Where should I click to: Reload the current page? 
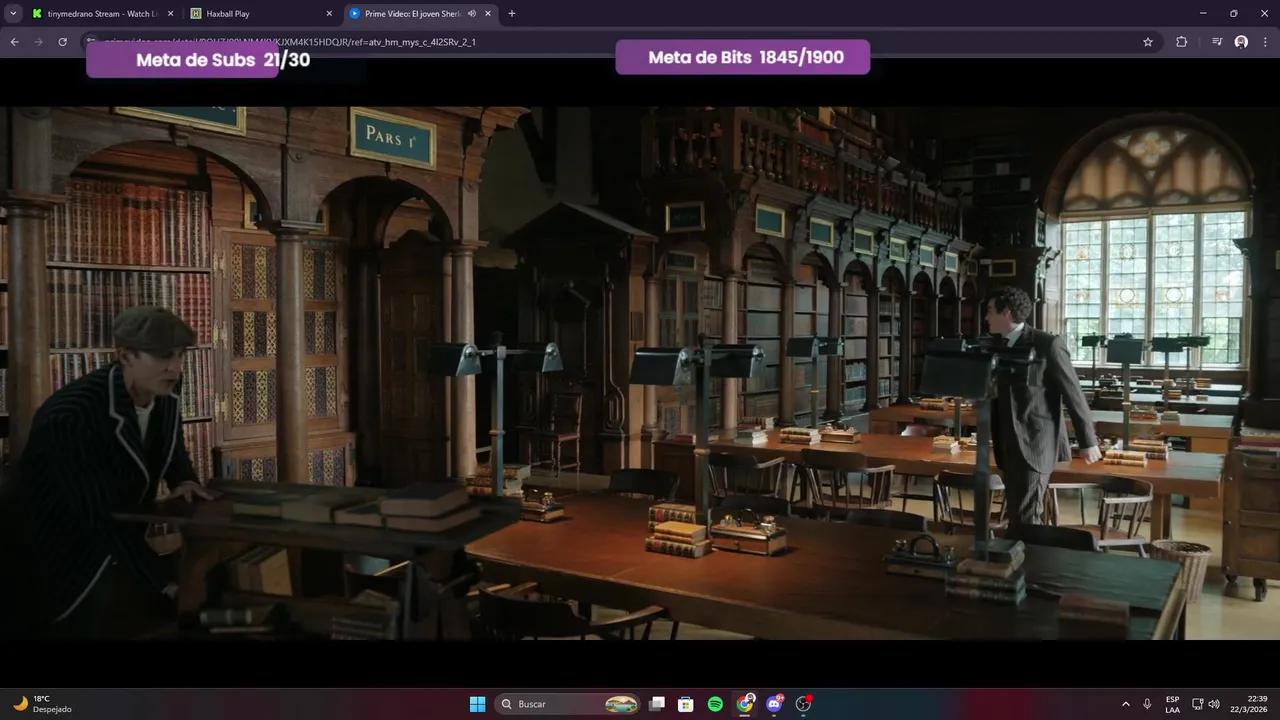pyautogui.click(x=62, y=42)
